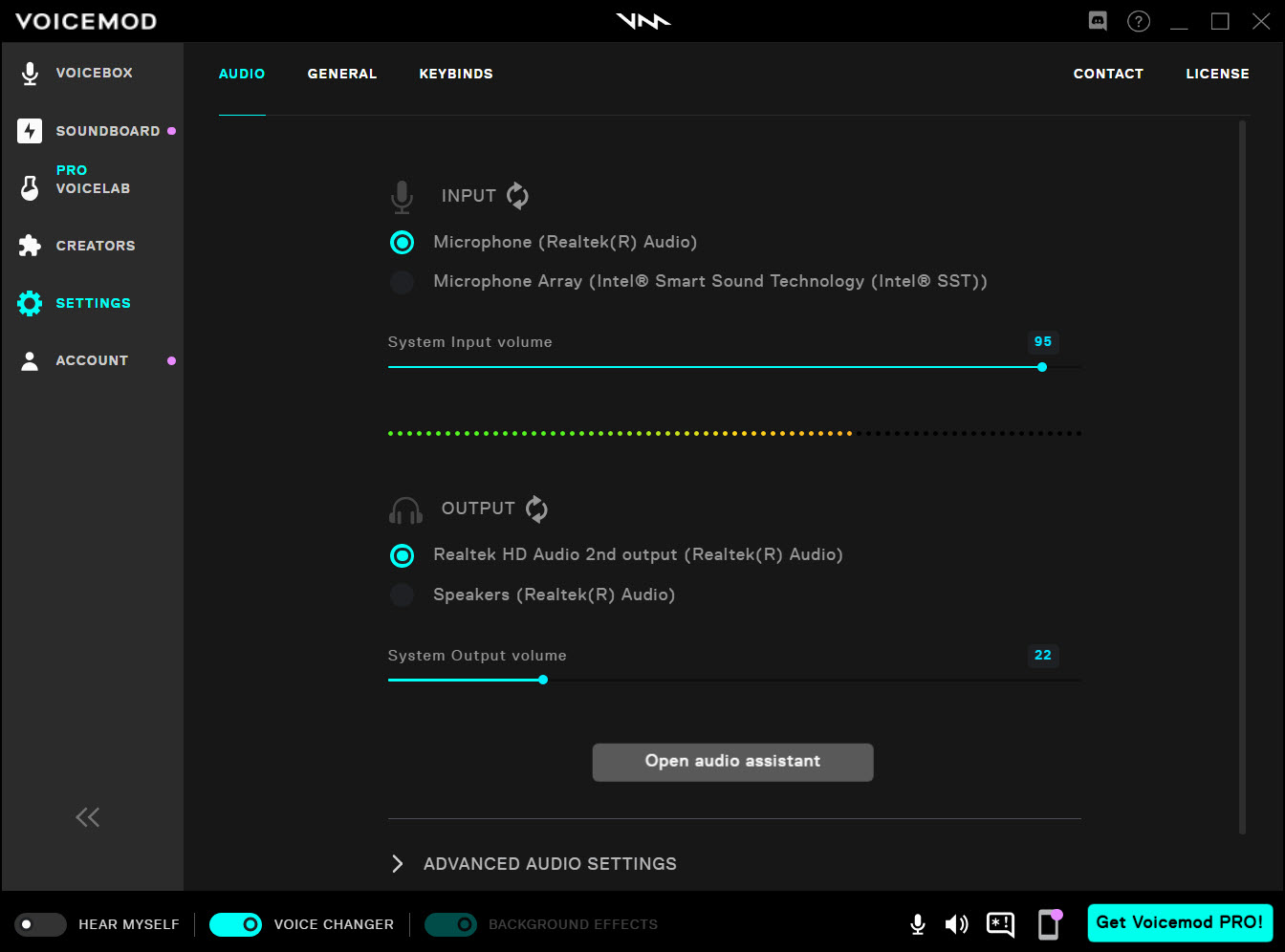The height and width of the screenshot is (952, 1285).
Task: Select Microphone Array Intel SST input
Action: click(403, 282)
